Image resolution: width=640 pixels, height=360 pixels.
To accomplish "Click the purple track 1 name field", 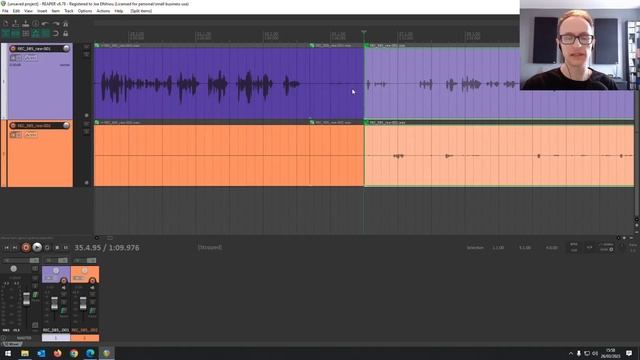I will coord(39,49).
